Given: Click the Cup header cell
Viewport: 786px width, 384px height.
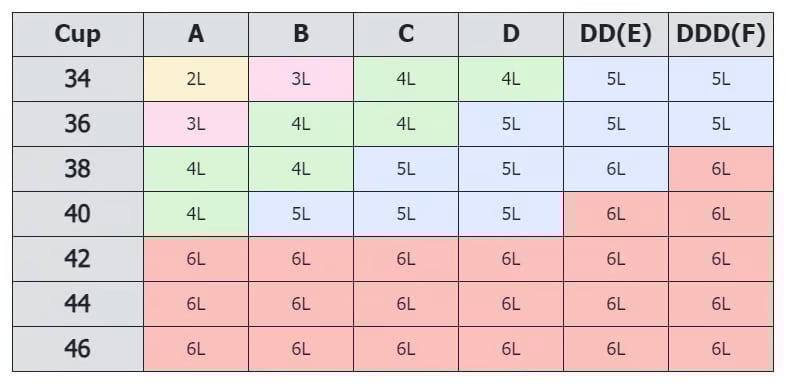Looking at the screenshot, I should pos(78,35).
